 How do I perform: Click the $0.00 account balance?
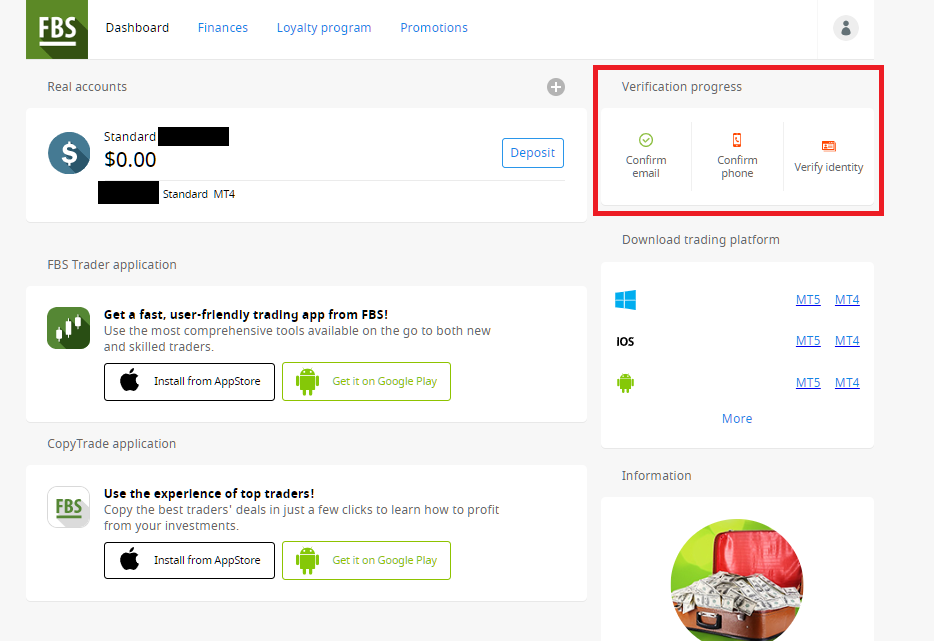click(x=130, y=160)
